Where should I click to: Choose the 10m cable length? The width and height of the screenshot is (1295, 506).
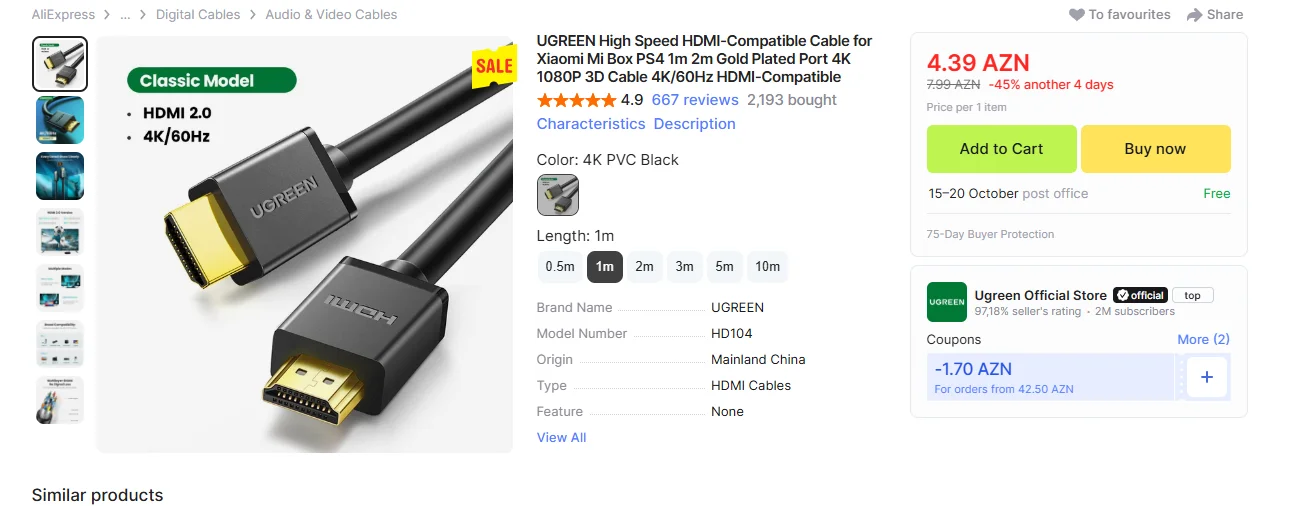[767, 267]
